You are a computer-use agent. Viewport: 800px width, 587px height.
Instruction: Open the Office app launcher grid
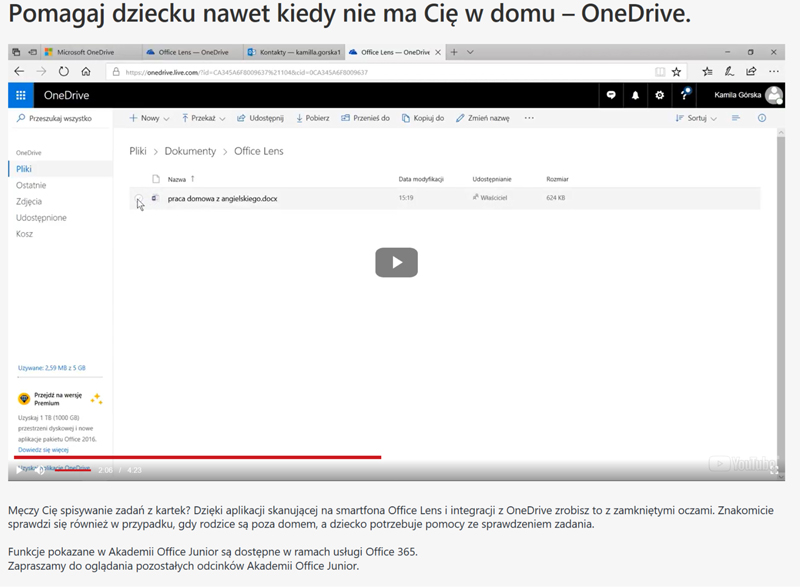click(x=22, y=95)
